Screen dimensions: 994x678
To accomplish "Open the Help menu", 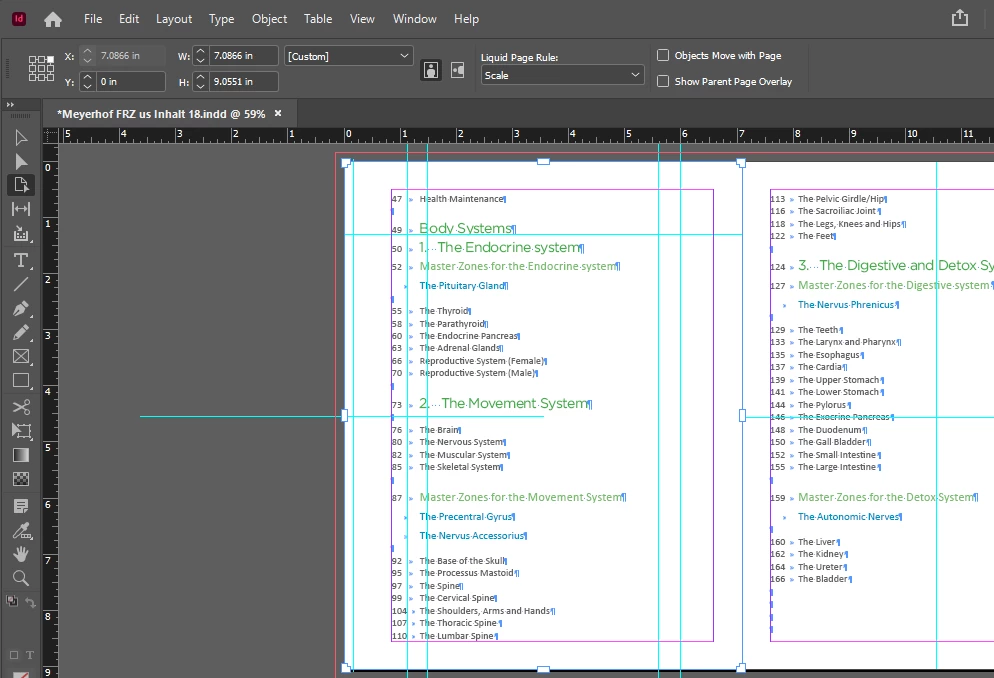I will 466,19.
